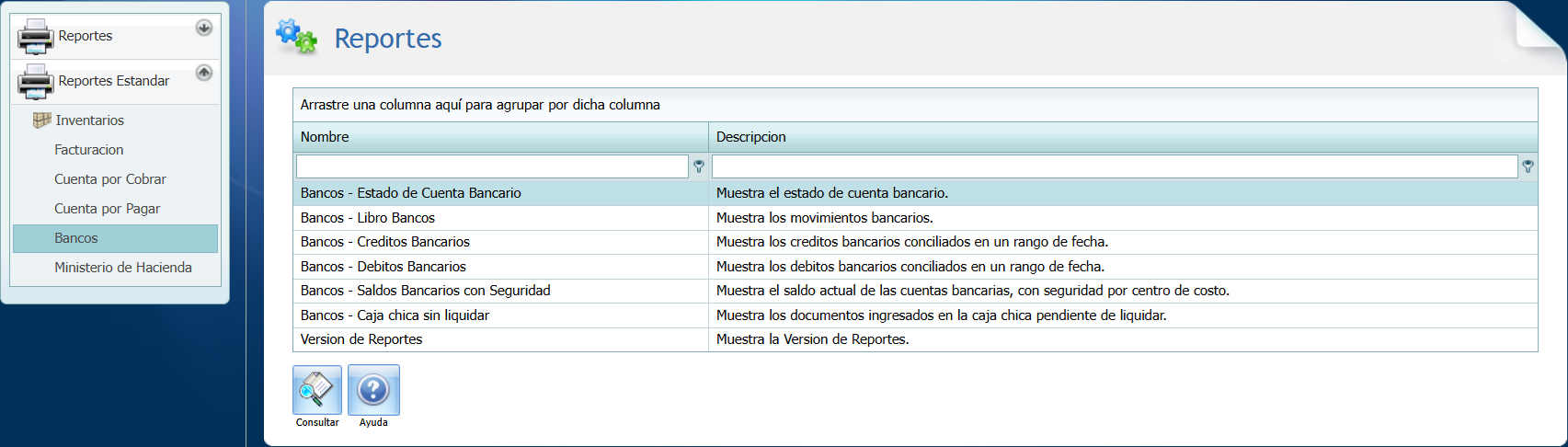
Task: Click the Consultar magnifier icon
Action: [317, 390]
